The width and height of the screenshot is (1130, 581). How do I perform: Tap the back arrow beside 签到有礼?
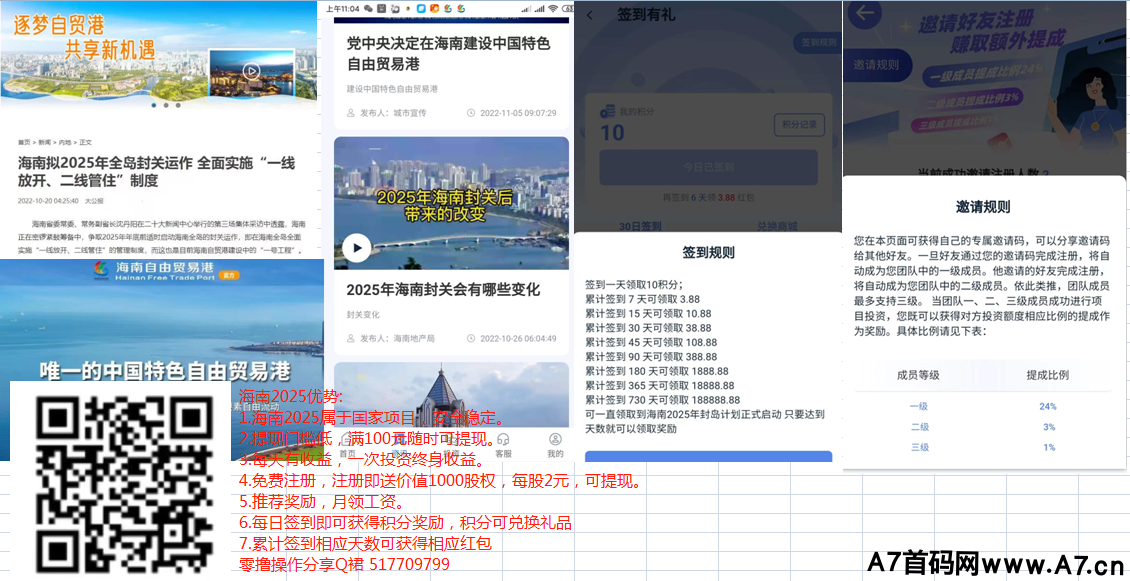589,15
